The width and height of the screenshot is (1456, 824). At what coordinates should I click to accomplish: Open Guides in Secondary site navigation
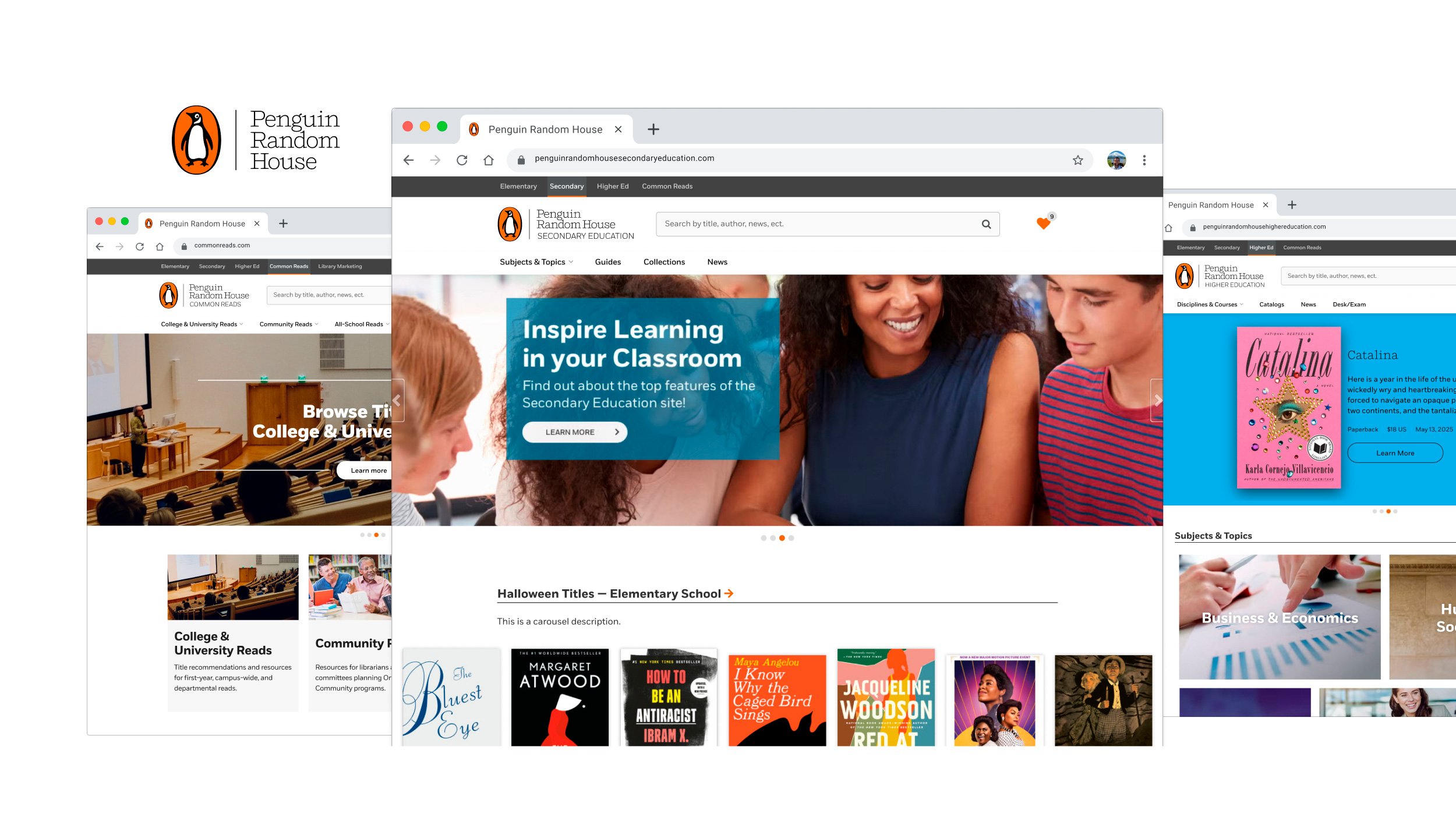pyautogui.click(x=608, y=262)
